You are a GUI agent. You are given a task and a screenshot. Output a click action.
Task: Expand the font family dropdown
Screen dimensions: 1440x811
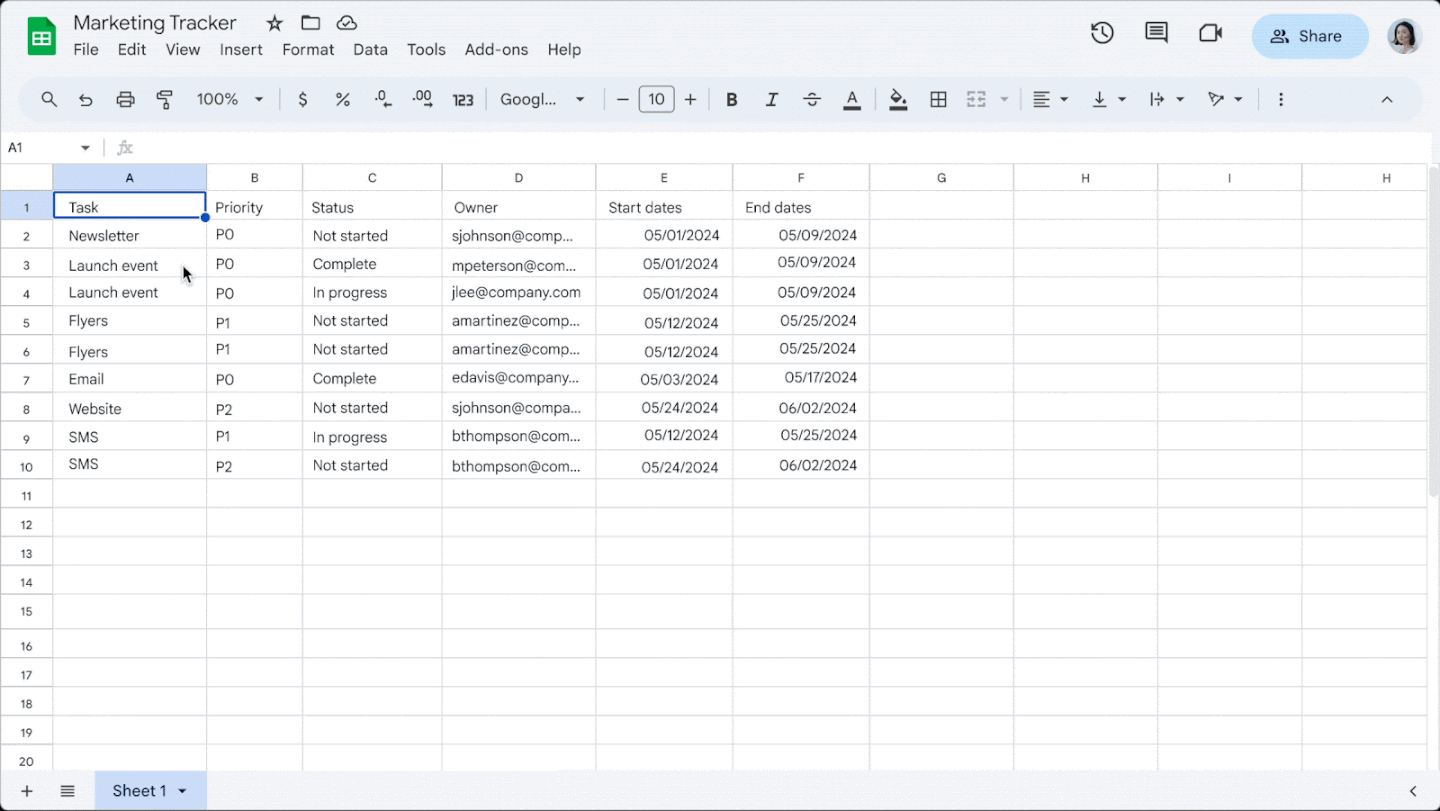pos(543,99)
